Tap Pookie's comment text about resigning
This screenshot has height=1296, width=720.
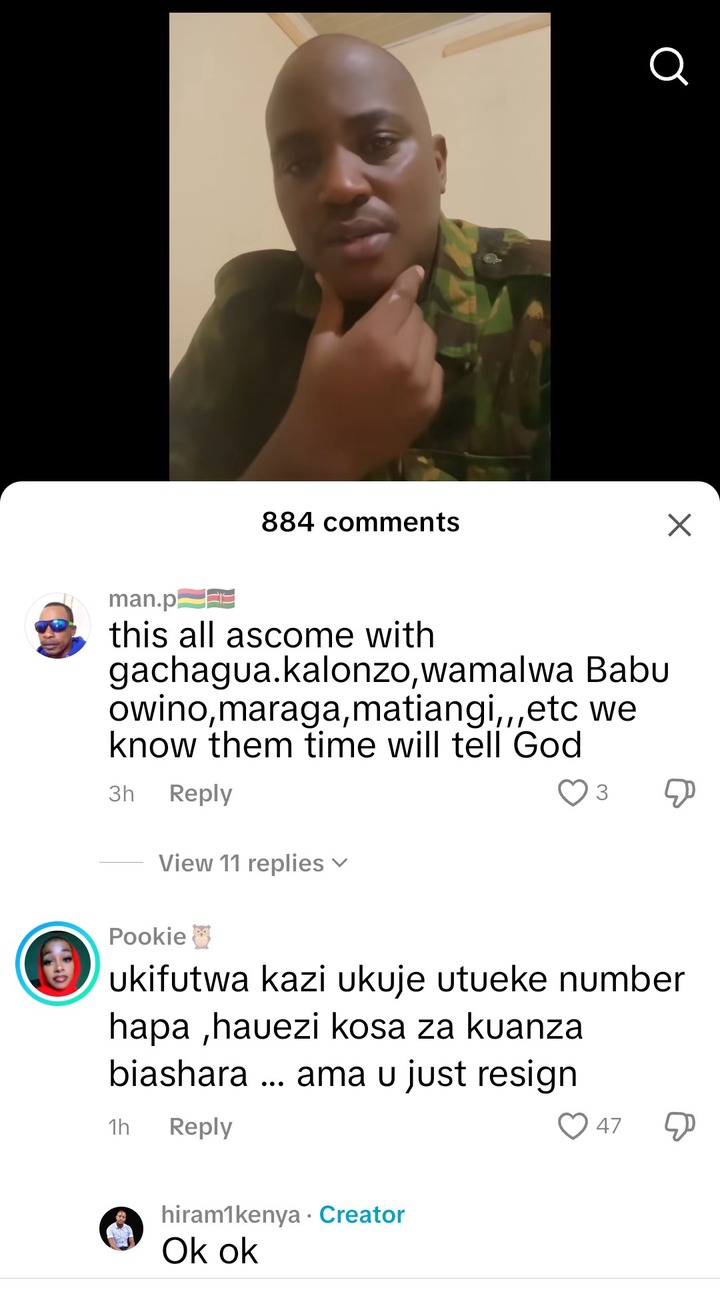click(x=397, y=1027)
